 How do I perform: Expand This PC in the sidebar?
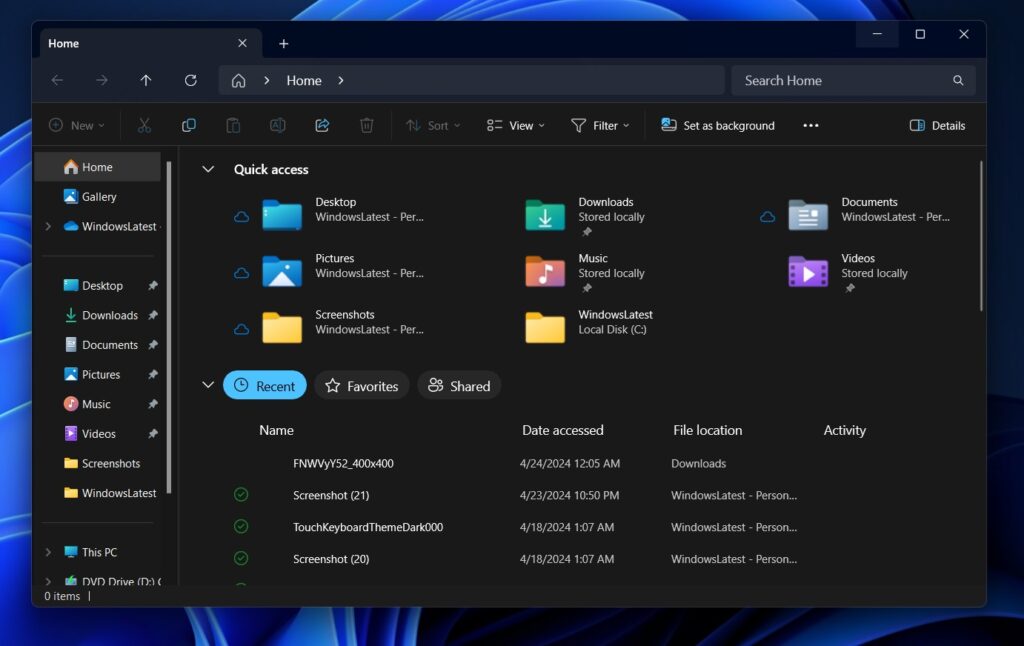tap(48, 551)
